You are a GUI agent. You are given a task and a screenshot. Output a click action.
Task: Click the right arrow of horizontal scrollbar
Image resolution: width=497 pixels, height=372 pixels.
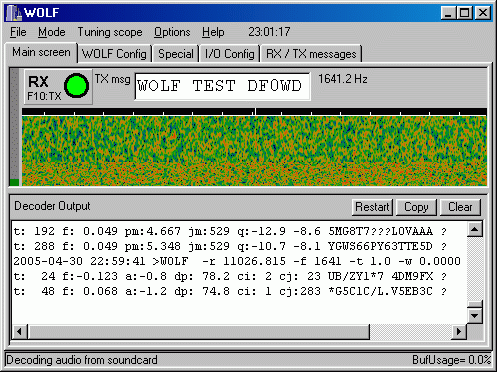[x=459, y=332]
